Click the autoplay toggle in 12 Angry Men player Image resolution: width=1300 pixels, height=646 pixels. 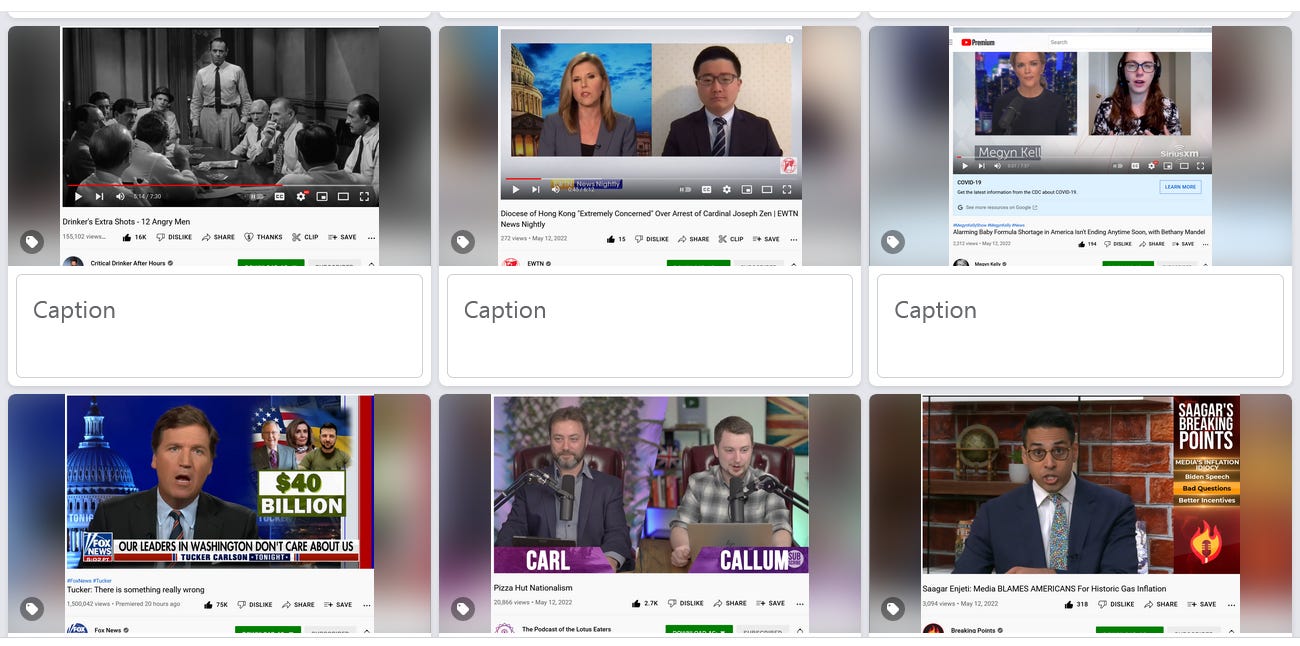coord(257,196)
